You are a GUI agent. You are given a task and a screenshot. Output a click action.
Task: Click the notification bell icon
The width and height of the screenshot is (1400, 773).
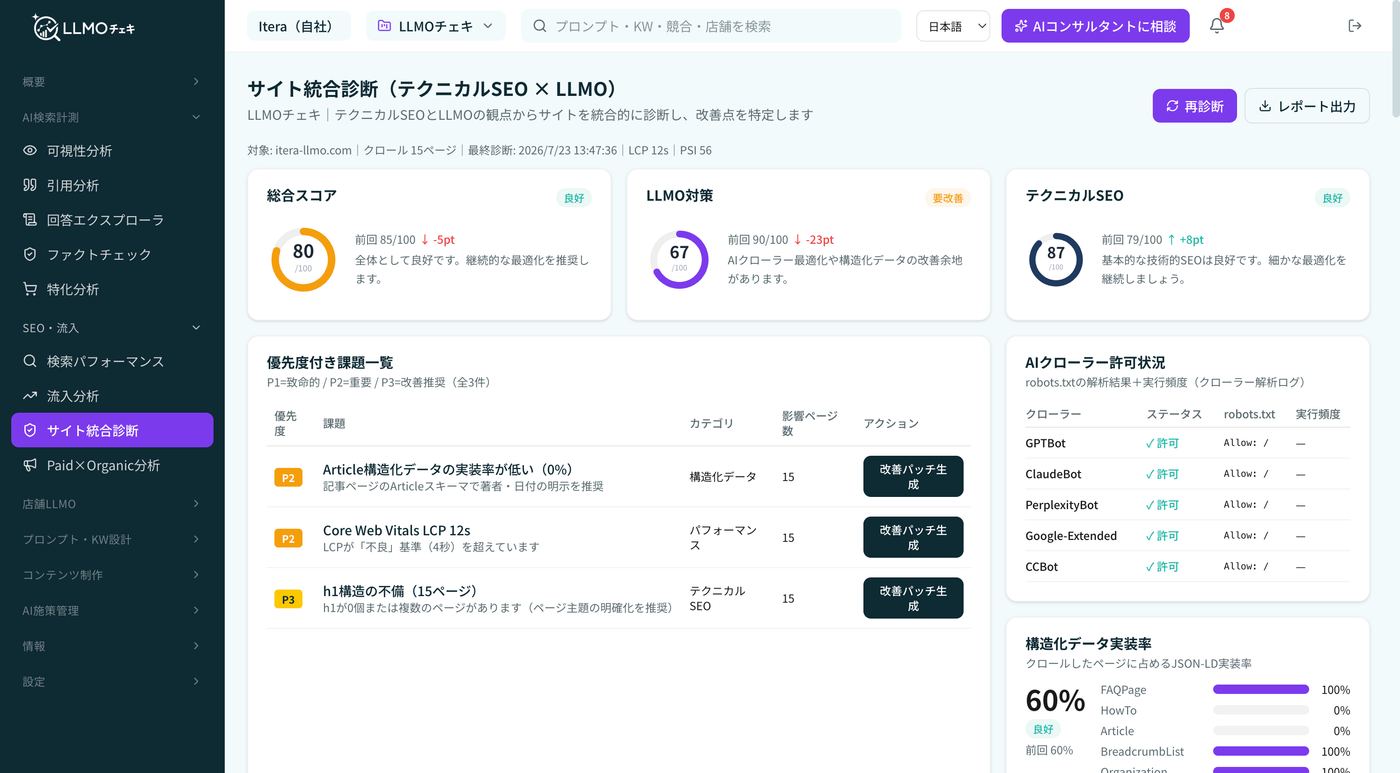tap(1216, 26)
